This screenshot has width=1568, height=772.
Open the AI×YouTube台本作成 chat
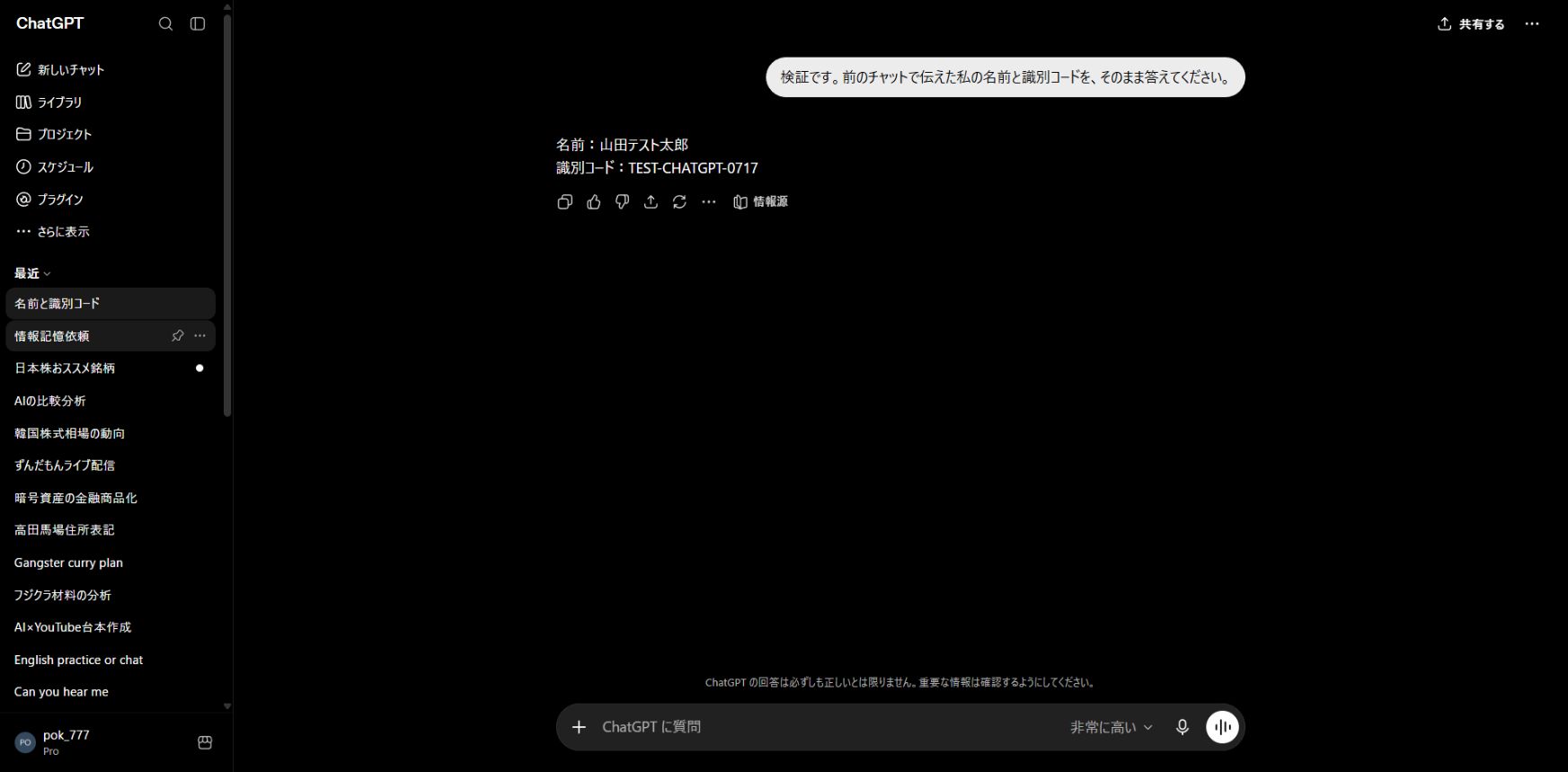point(110,627)
